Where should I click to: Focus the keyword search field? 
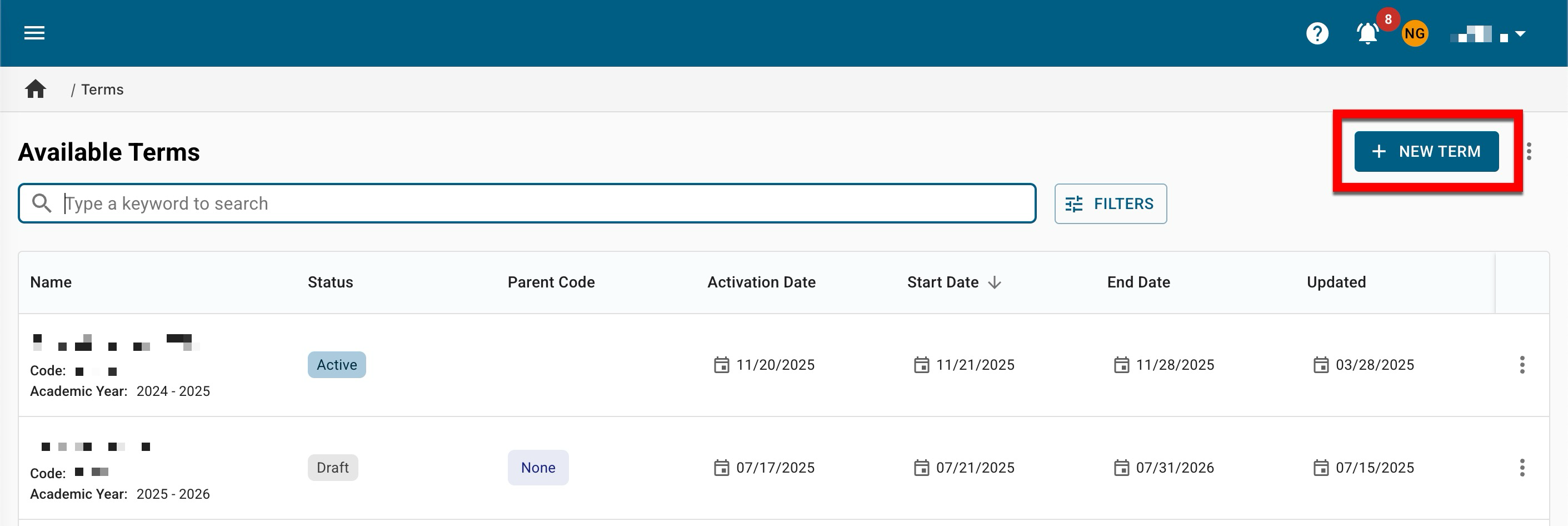(x=536, y=204)
